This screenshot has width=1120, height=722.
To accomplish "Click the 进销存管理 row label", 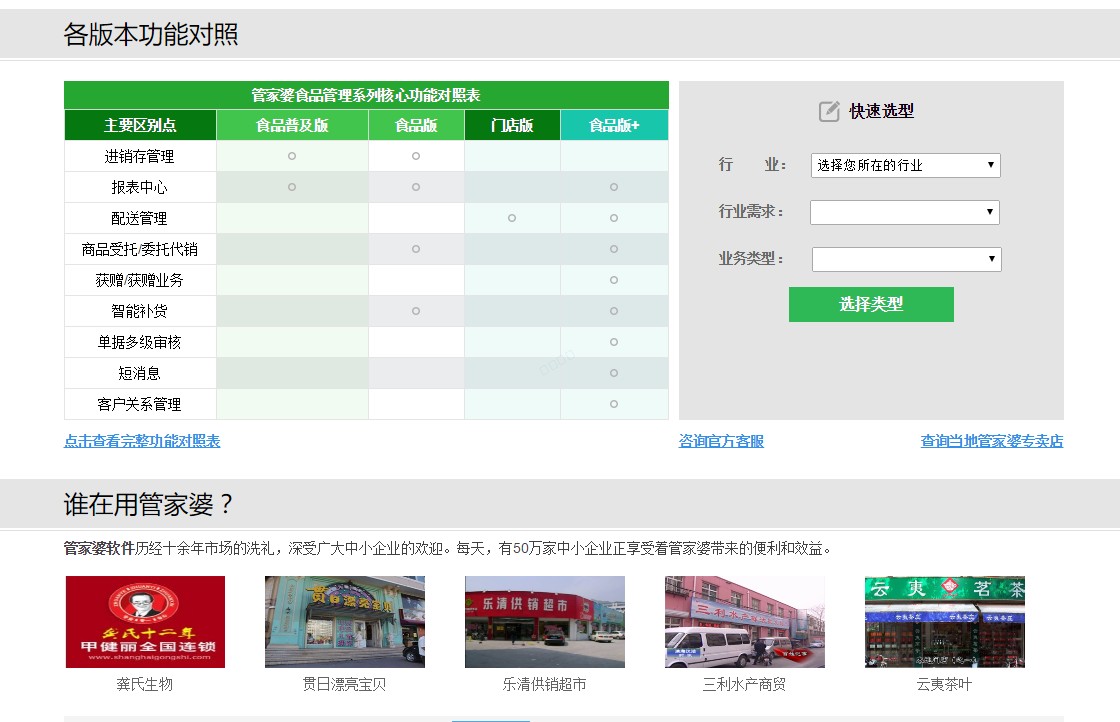I will click(140, 156).
